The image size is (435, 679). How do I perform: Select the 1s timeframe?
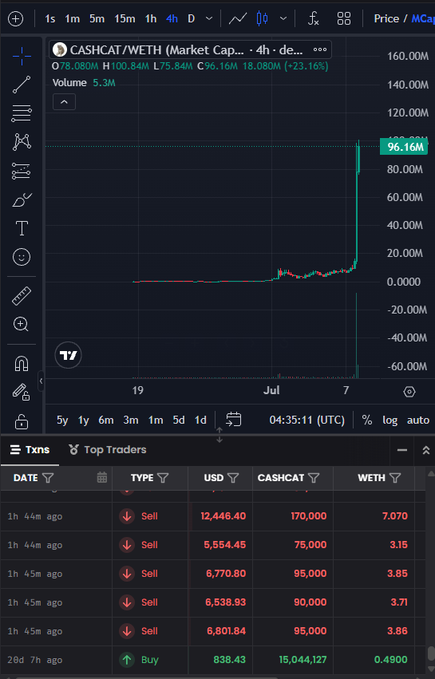click(x=50, y=19)
